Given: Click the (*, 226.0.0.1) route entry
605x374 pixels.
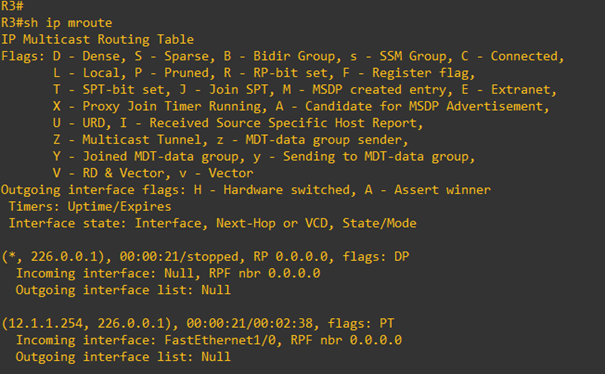Looking at the screenshot, I should pyautogui.click(x=53, y=257).
